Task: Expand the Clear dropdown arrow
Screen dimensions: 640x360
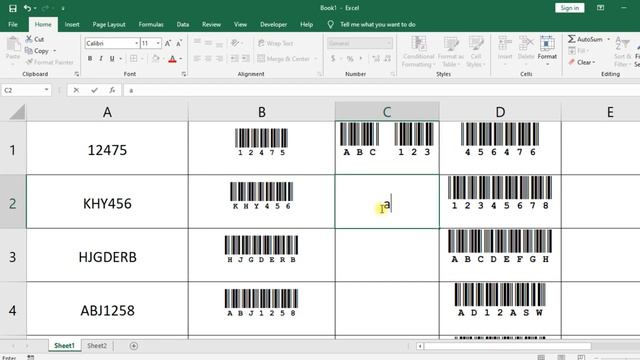Action: coord(594,62)
